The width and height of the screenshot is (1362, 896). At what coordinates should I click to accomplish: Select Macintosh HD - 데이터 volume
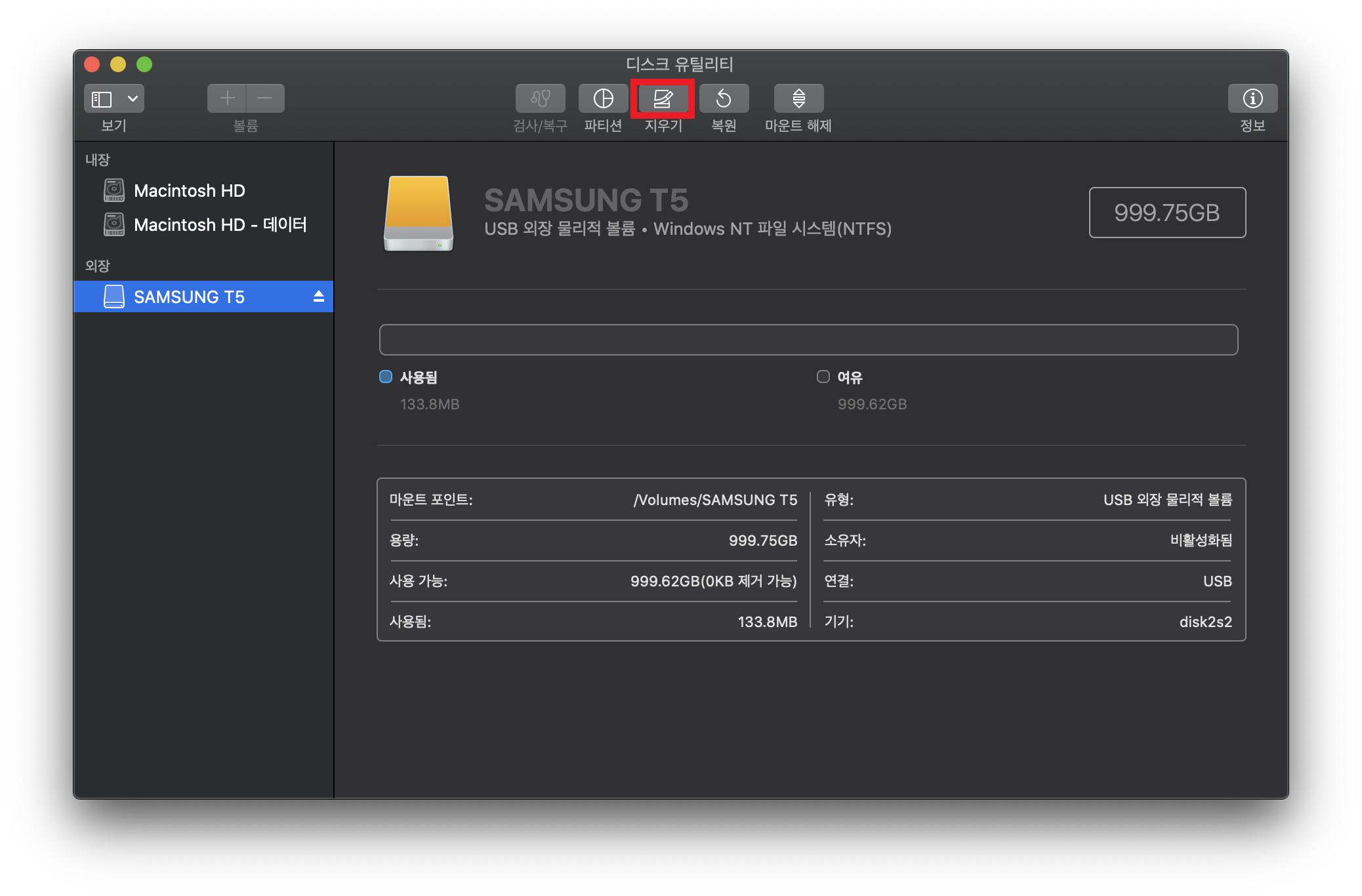203,224
